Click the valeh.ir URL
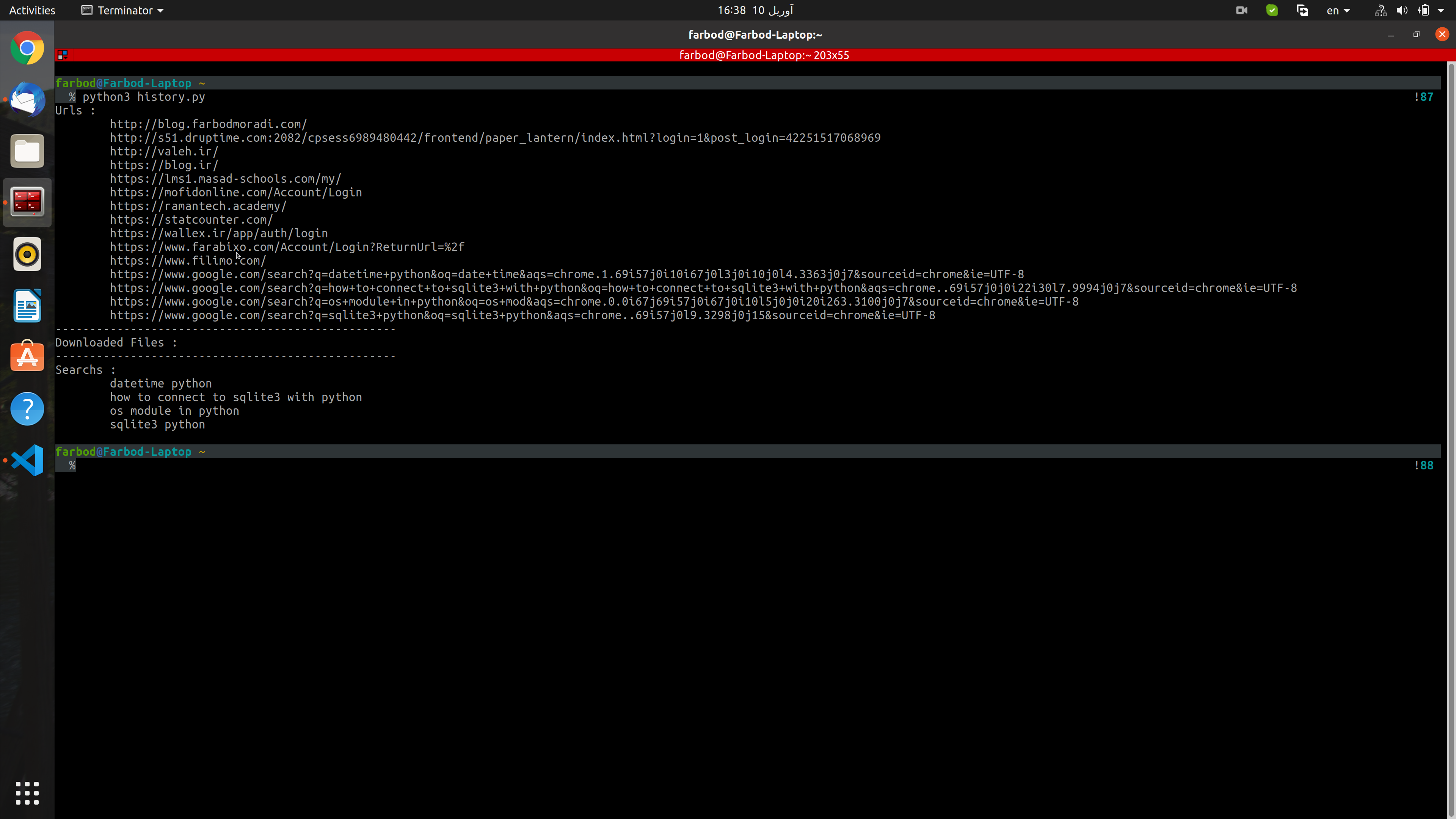The width and height of the screenshot is (1456, 819). point(164,152)
